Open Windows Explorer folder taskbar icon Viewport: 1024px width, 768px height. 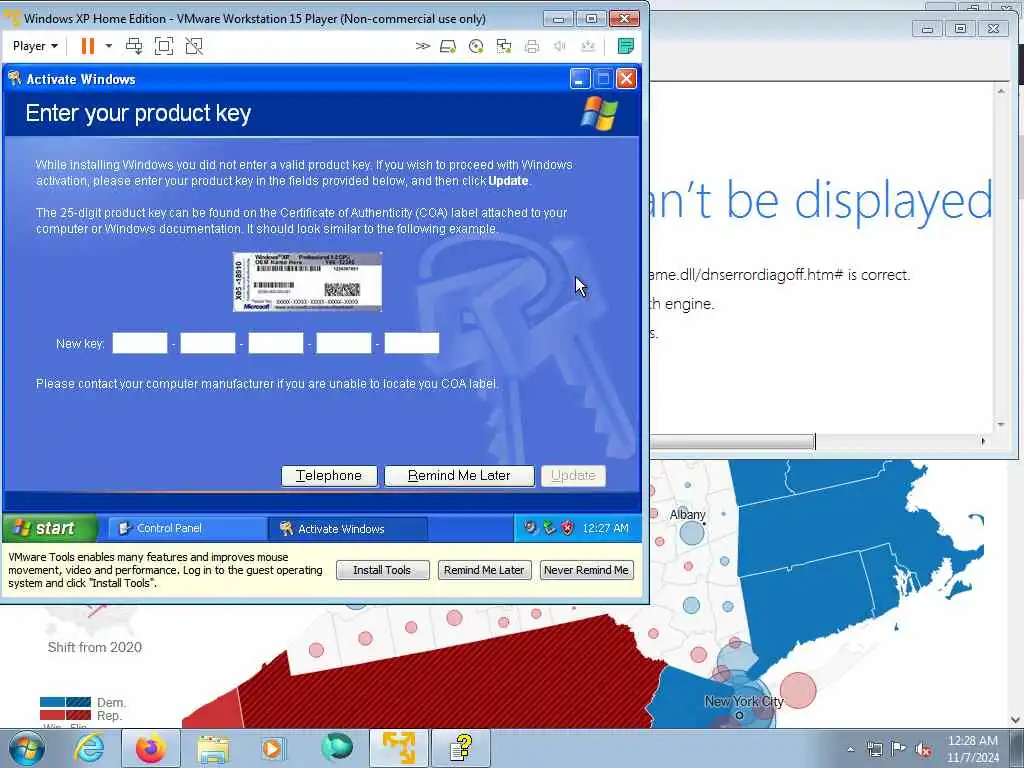click(x=214, y=749)
